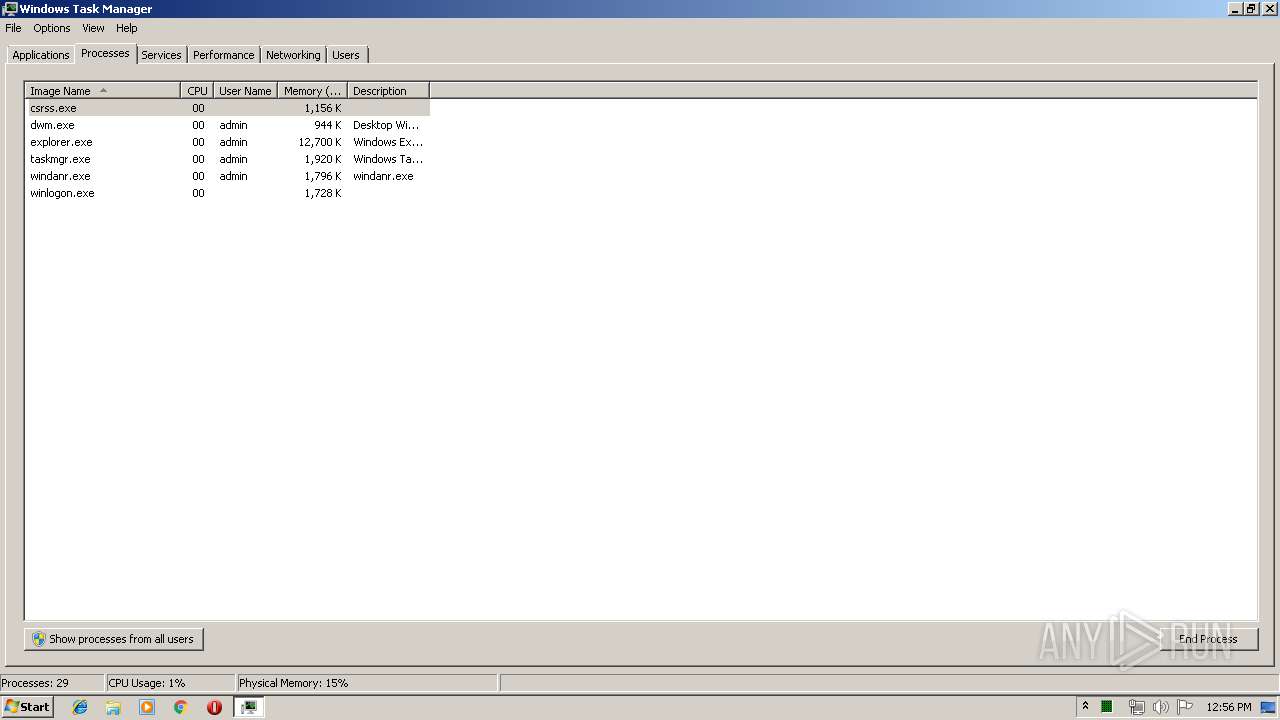Select the csrss.exe process row

(x=228, y=108)
